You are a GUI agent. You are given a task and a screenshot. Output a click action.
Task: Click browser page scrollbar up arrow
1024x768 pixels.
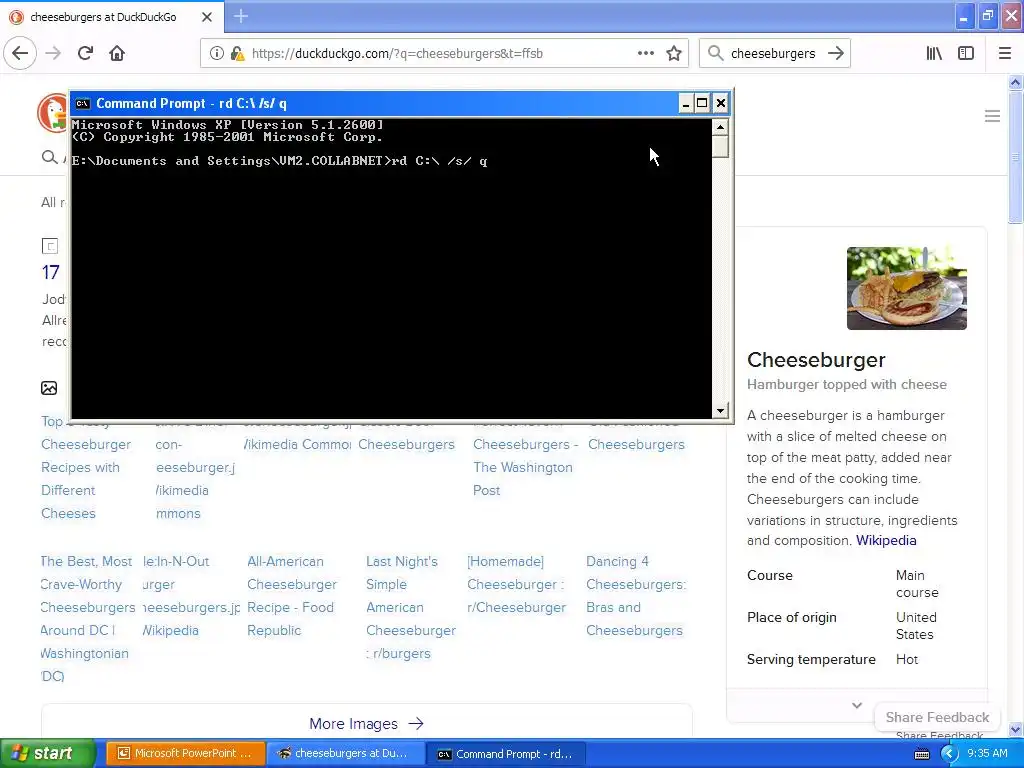[1015, 83]
